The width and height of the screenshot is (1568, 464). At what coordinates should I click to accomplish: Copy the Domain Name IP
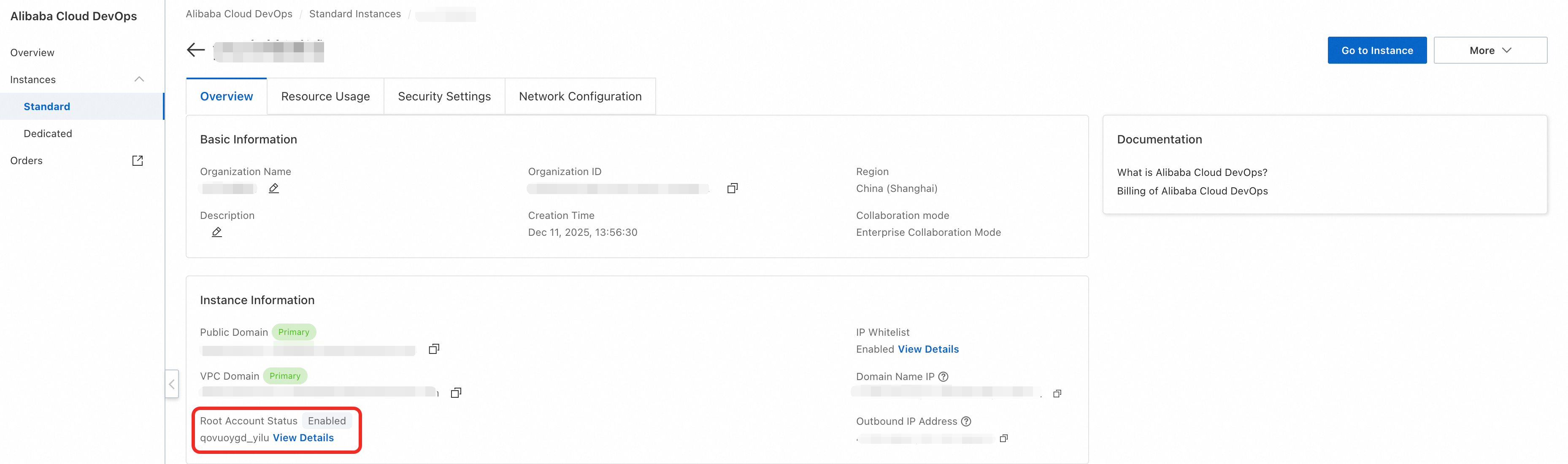[1057, 394]
